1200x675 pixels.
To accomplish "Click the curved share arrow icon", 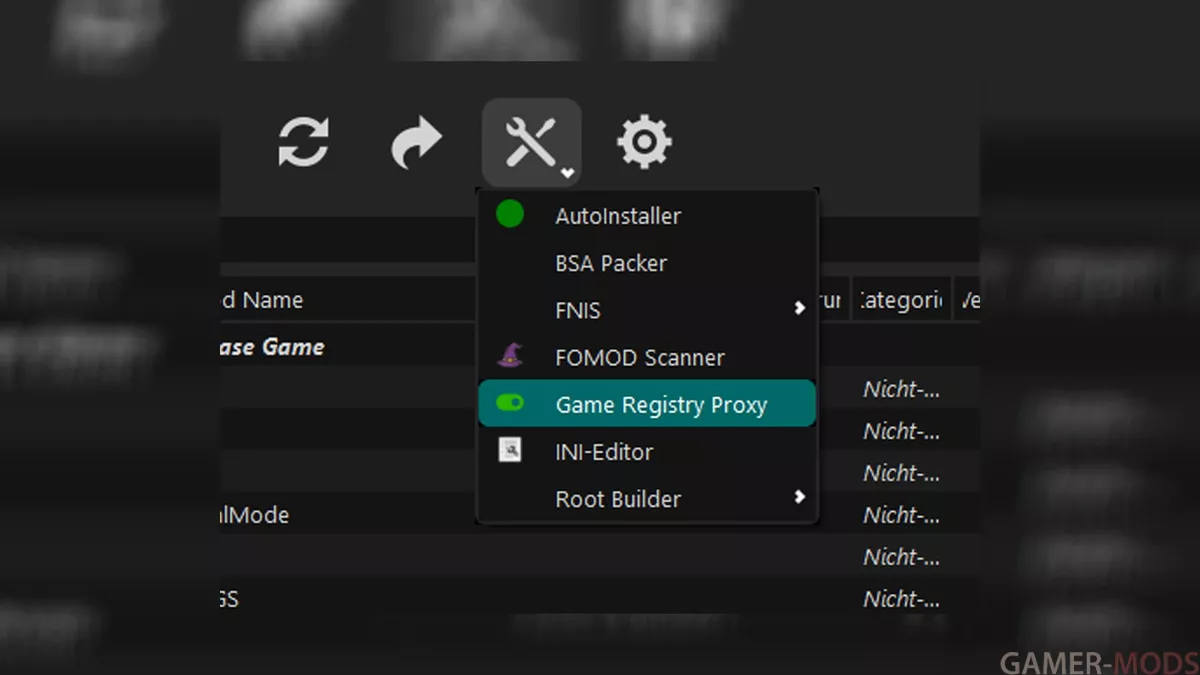I will point(416,142).
